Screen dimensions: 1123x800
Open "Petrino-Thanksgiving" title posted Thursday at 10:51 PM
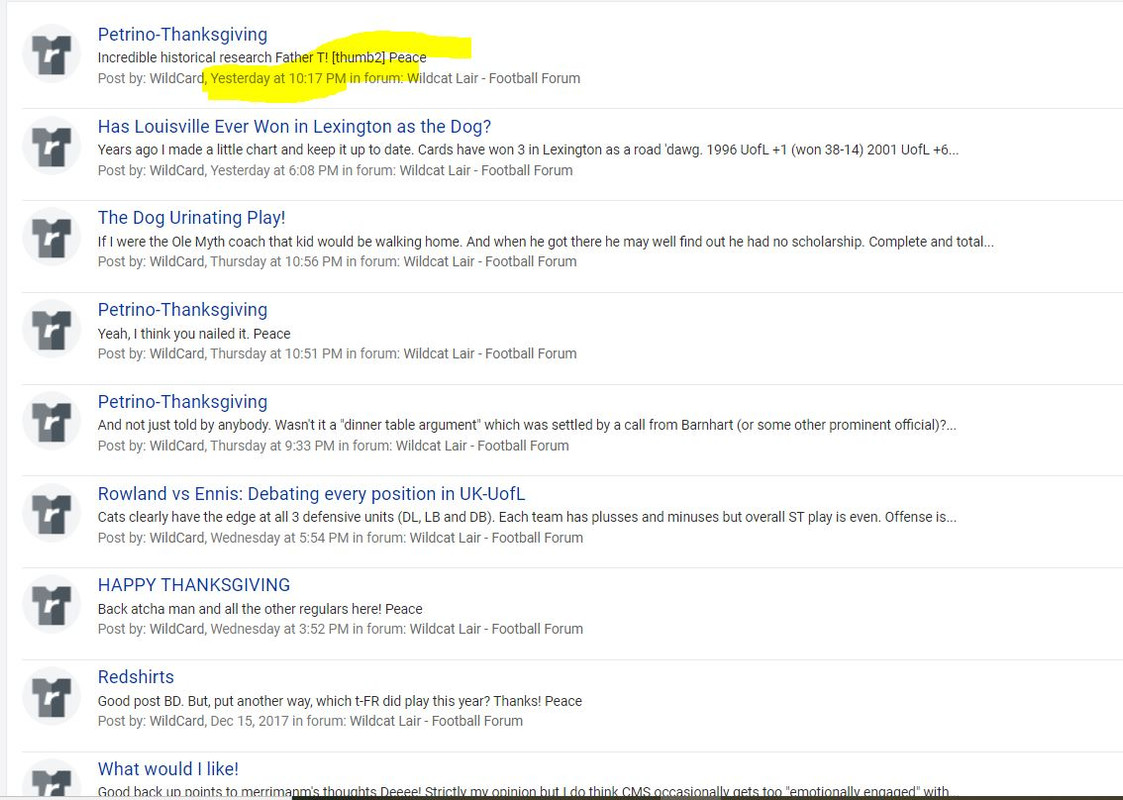pyautogui.click(x=183, y=309)
